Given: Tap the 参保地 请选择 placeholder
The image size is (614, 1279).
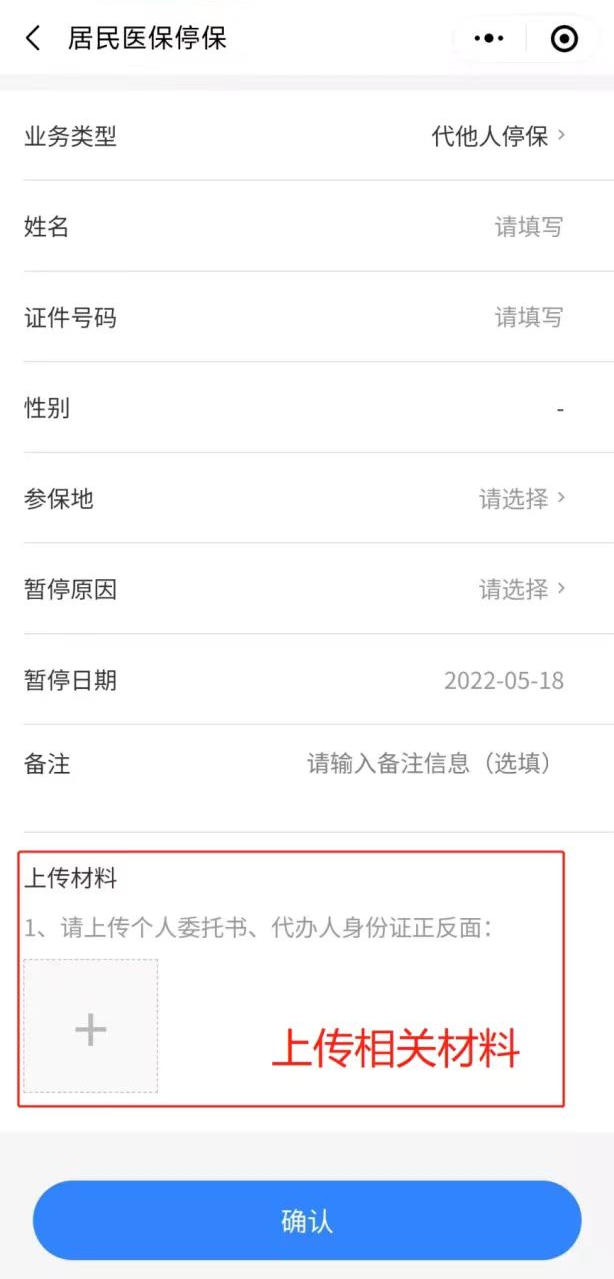Looking at the screenshot, I should (x=514, y=498).
